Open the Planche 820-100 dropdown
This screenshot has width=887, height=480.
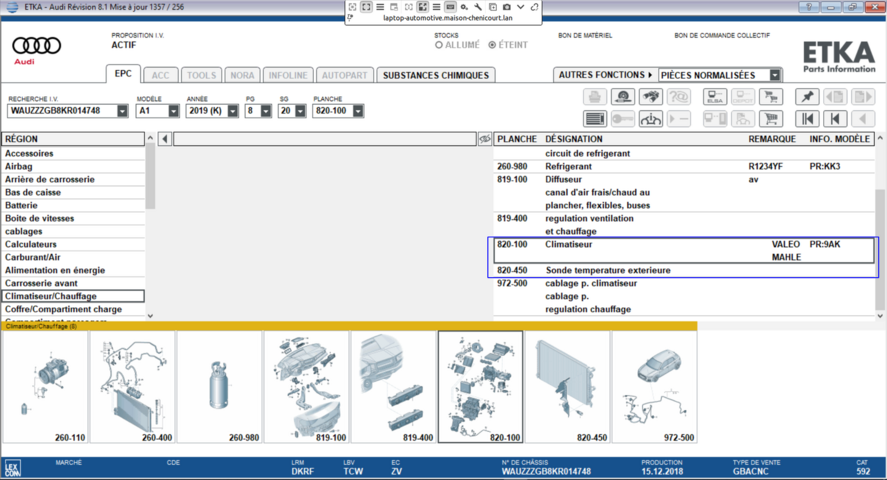tap(358, 111)
